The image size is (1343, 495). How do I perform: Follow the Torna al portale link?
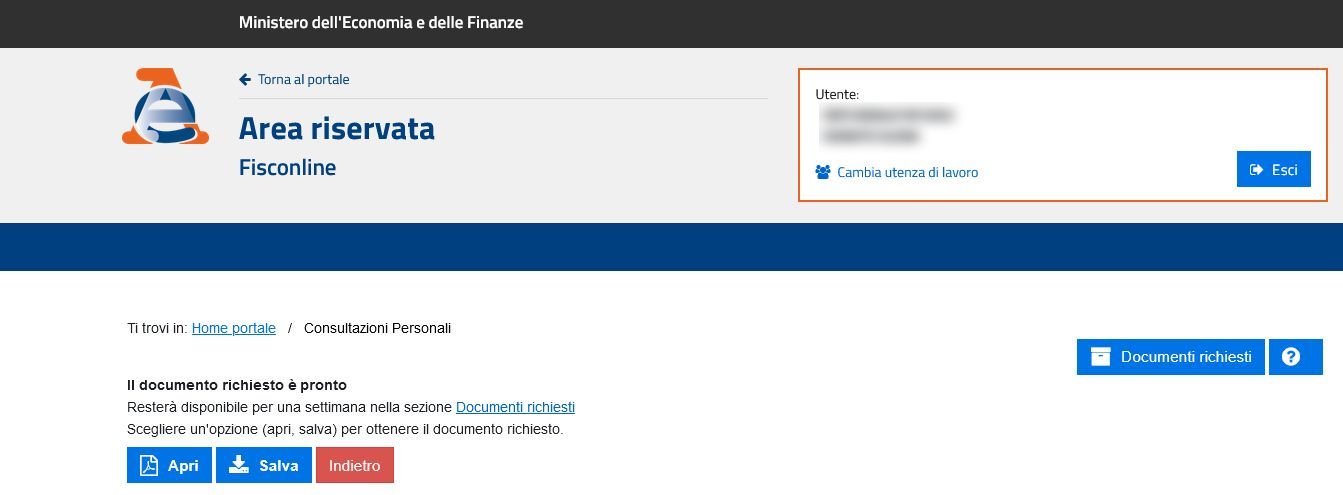tap(304, 79)
